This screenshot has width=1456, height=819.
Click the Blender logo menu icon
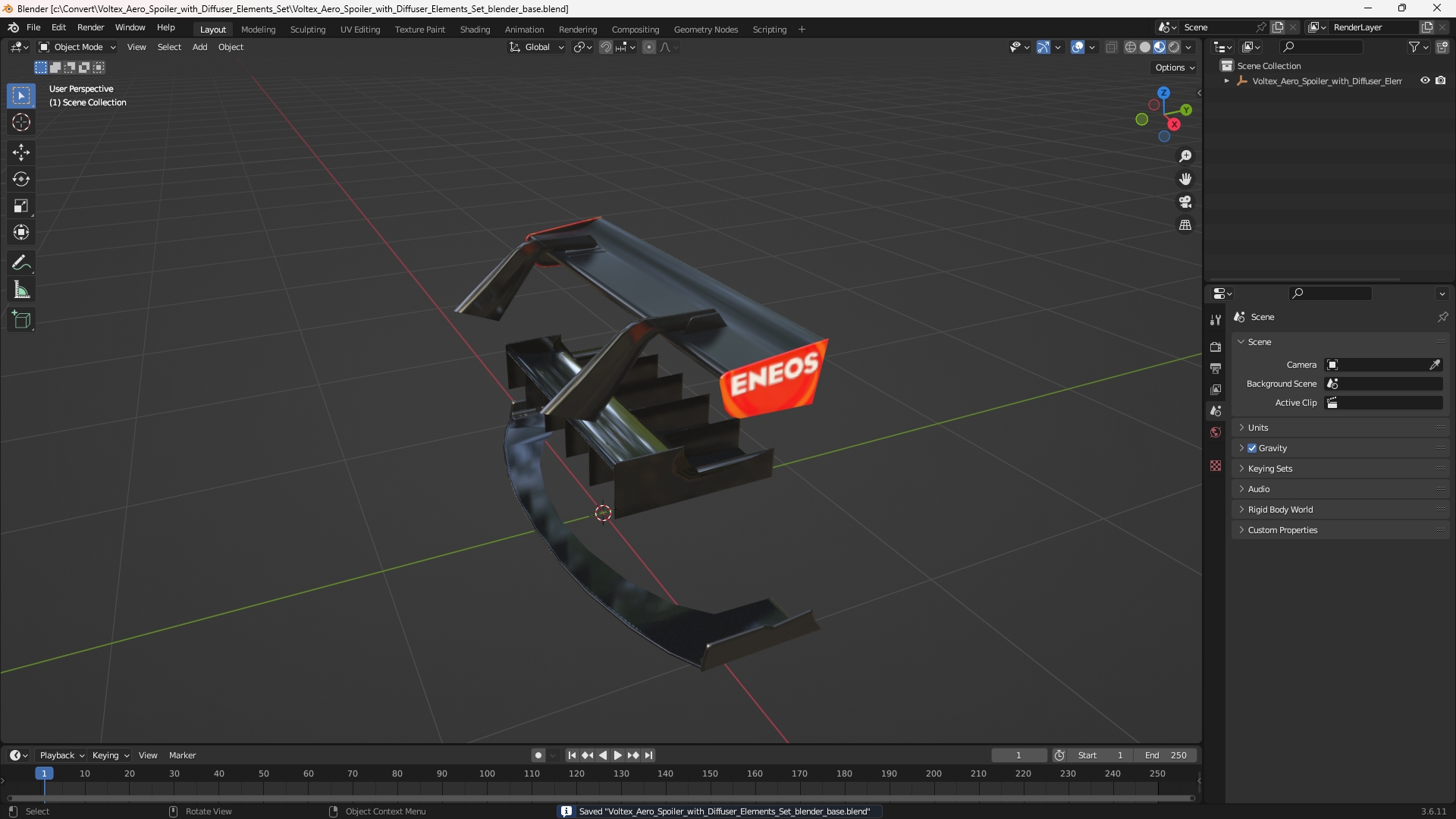tap(14, 27)
